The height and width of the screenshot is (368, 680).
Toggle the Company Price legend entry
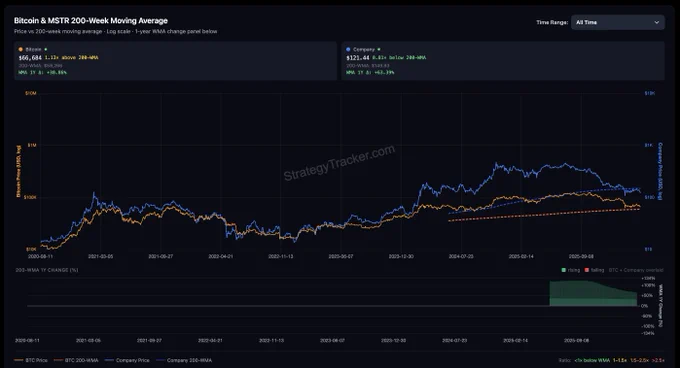[x=127, y=360]
